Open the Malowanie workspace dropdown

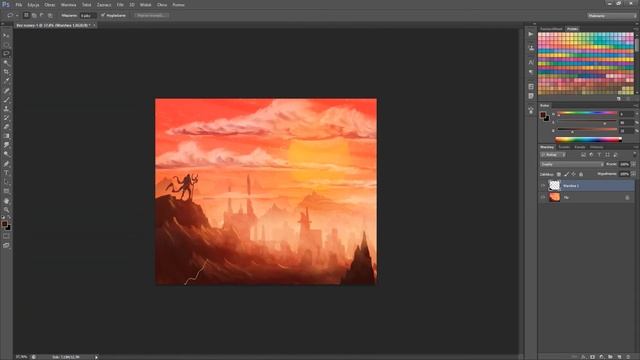coord(611,16)
